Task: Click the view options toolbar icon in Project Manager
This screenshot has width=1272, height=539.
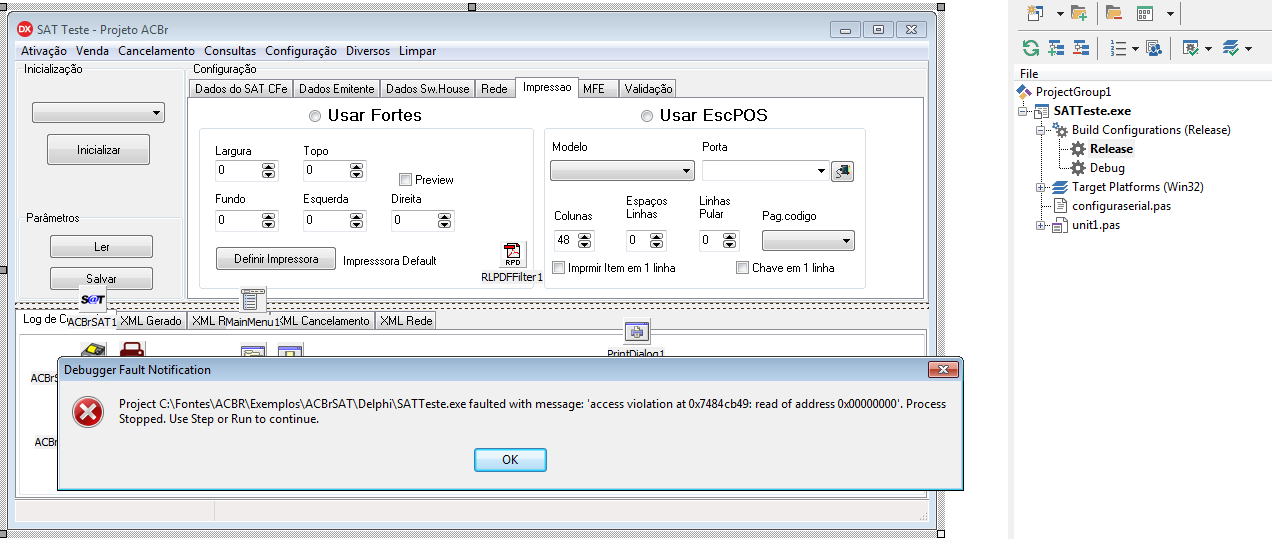Action: point(1145,13)
